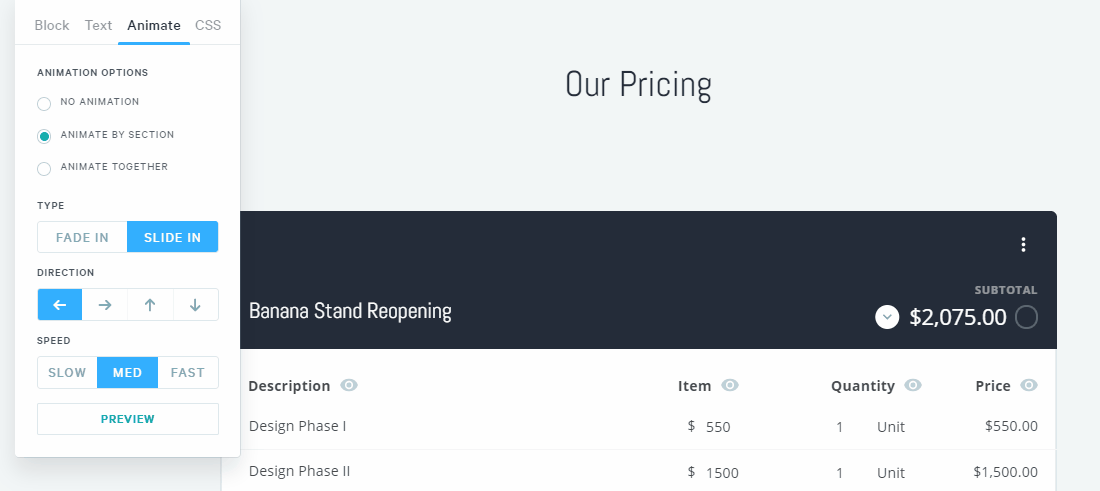Toggle Price column visibility eye
Image resolution: width=1100 pixels, height=491 pixels.
coord(1029,385)
